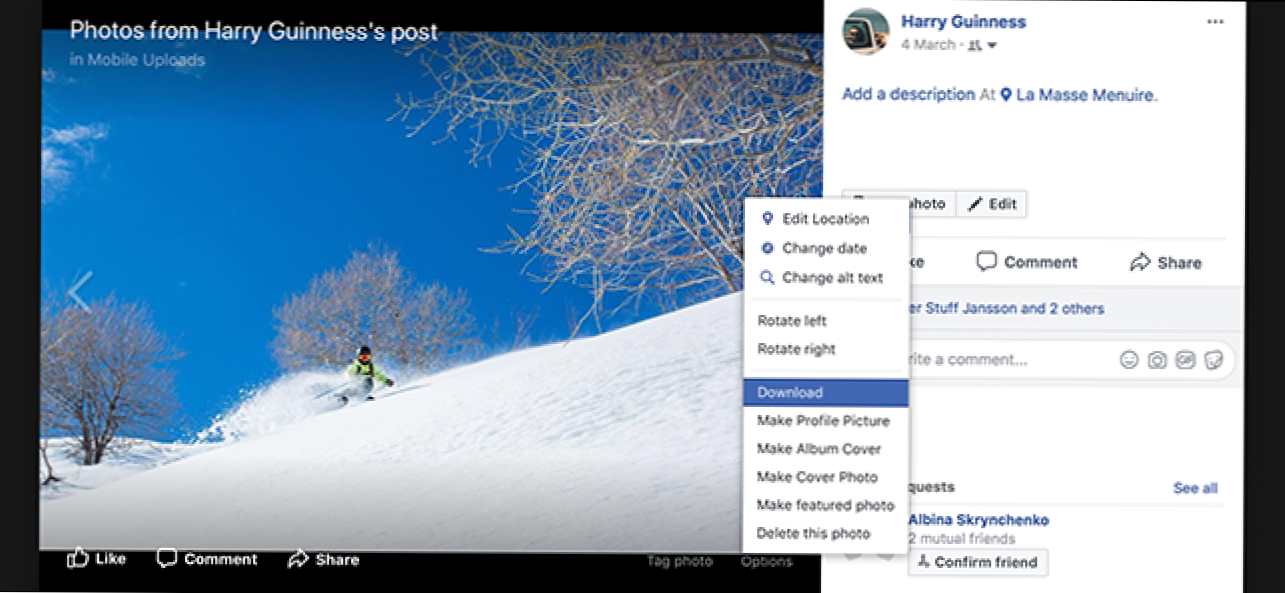The image size is (1285, 593).
Task: Insert a GIF in the comment
Action: 1185,360
